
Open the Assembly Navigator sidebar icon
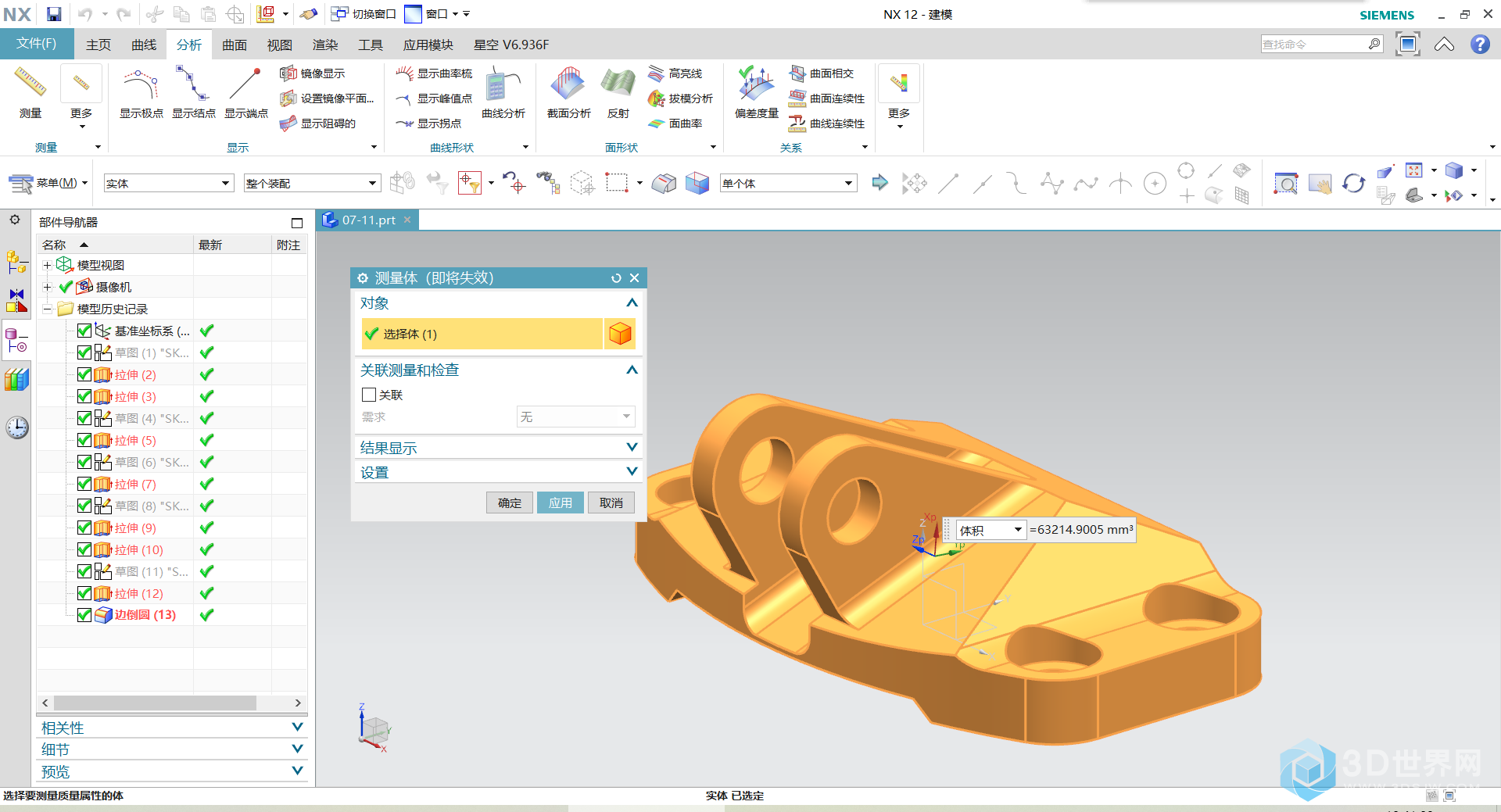pyautogui.click(x=16, y=262)
